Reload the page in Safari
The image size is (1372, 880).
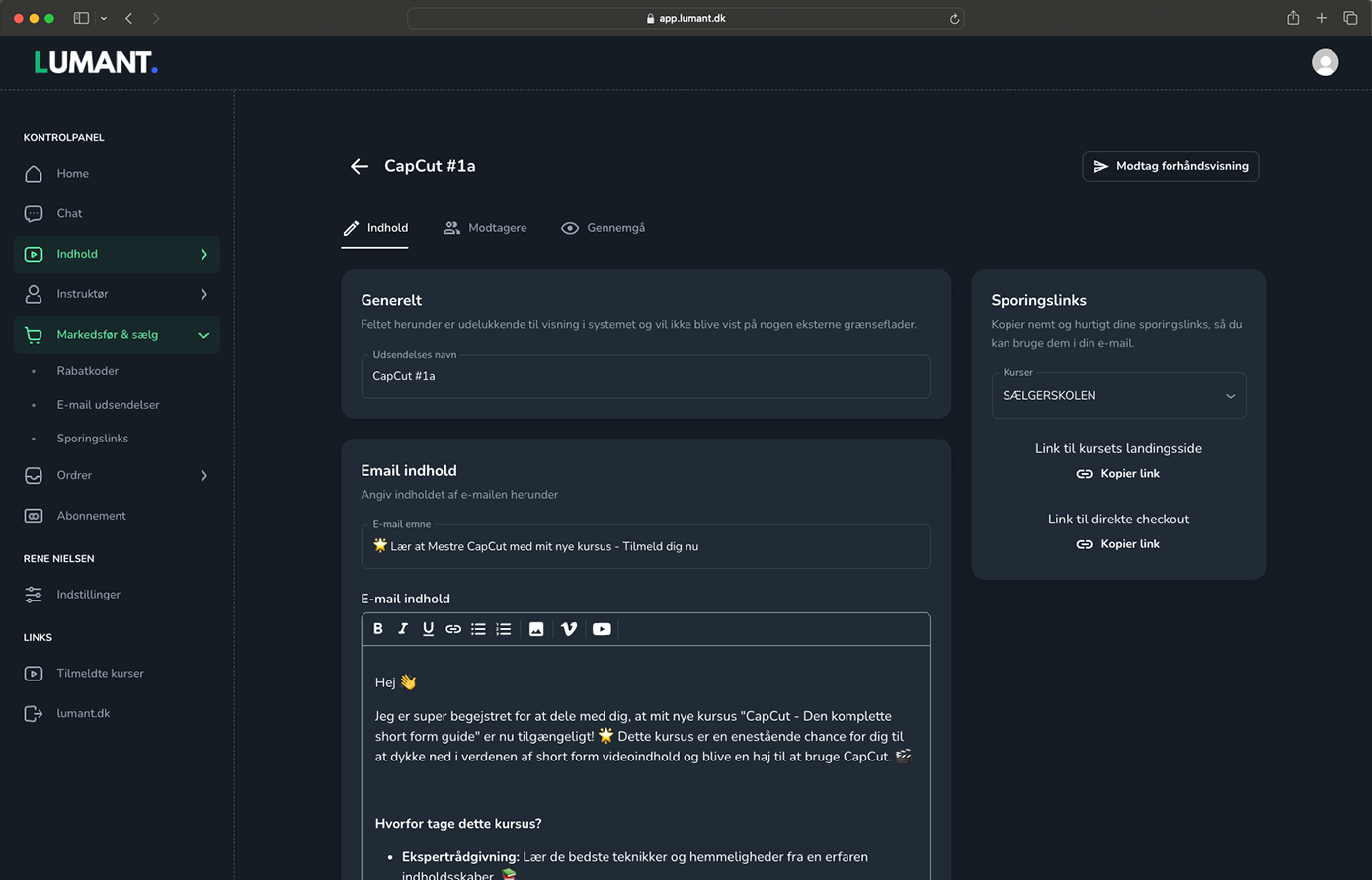click(x=954, y=18)
